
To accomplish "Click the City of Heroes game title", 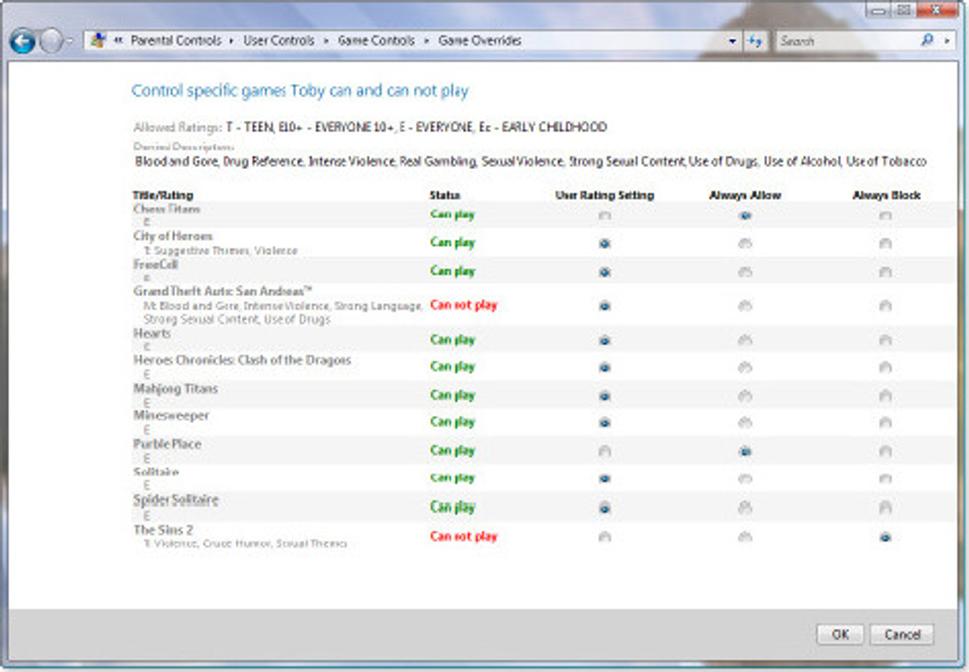I will tap(172, 236).
